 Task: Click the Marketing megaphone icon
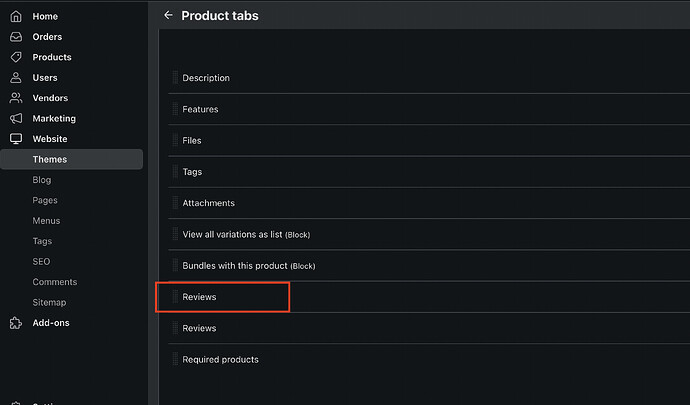(15, 119)
